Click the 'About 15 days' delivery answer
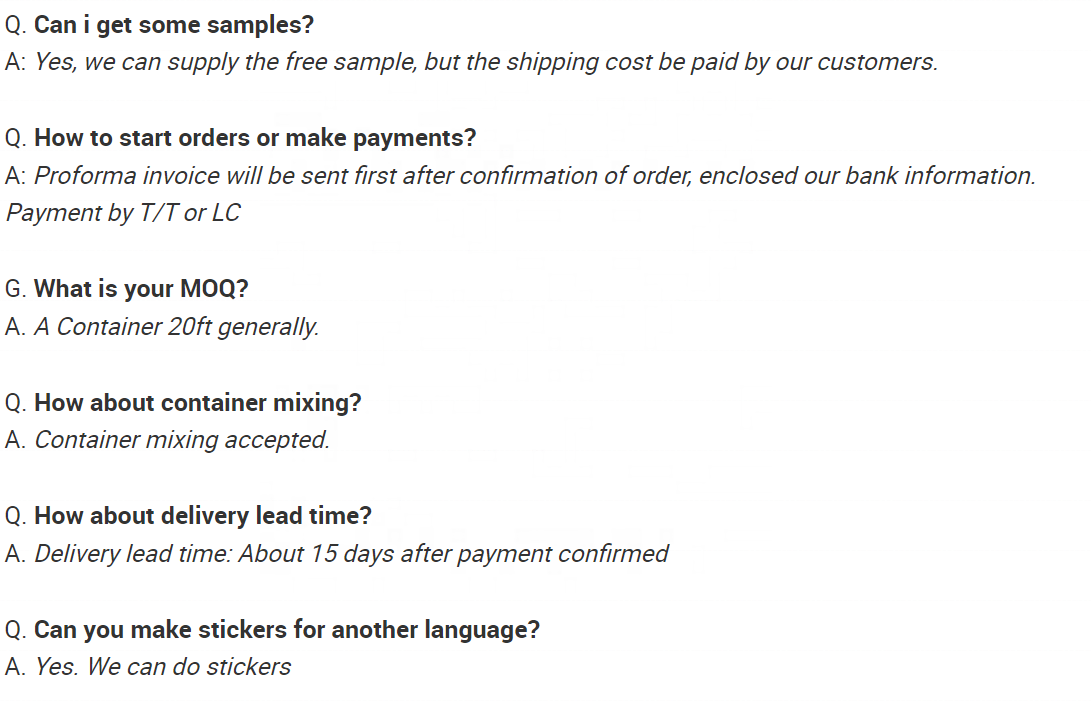This screenshot has width=1091, height=702. click(351, 554)
